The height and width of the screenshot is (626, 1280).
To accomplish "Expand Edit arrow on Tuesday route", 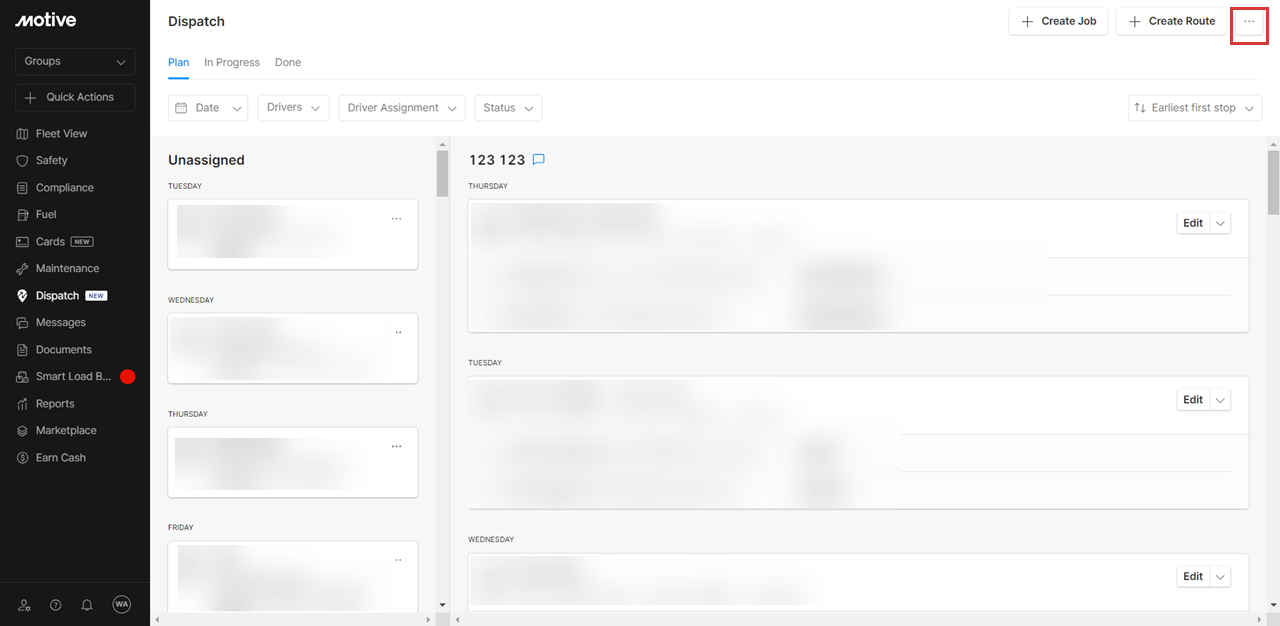I will (x=1220, y=400).
